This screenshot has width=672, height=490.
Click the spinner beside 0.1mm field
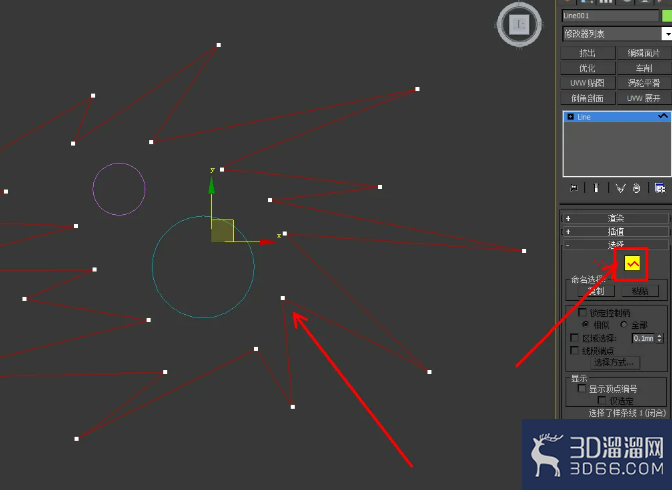pos(660,338)
